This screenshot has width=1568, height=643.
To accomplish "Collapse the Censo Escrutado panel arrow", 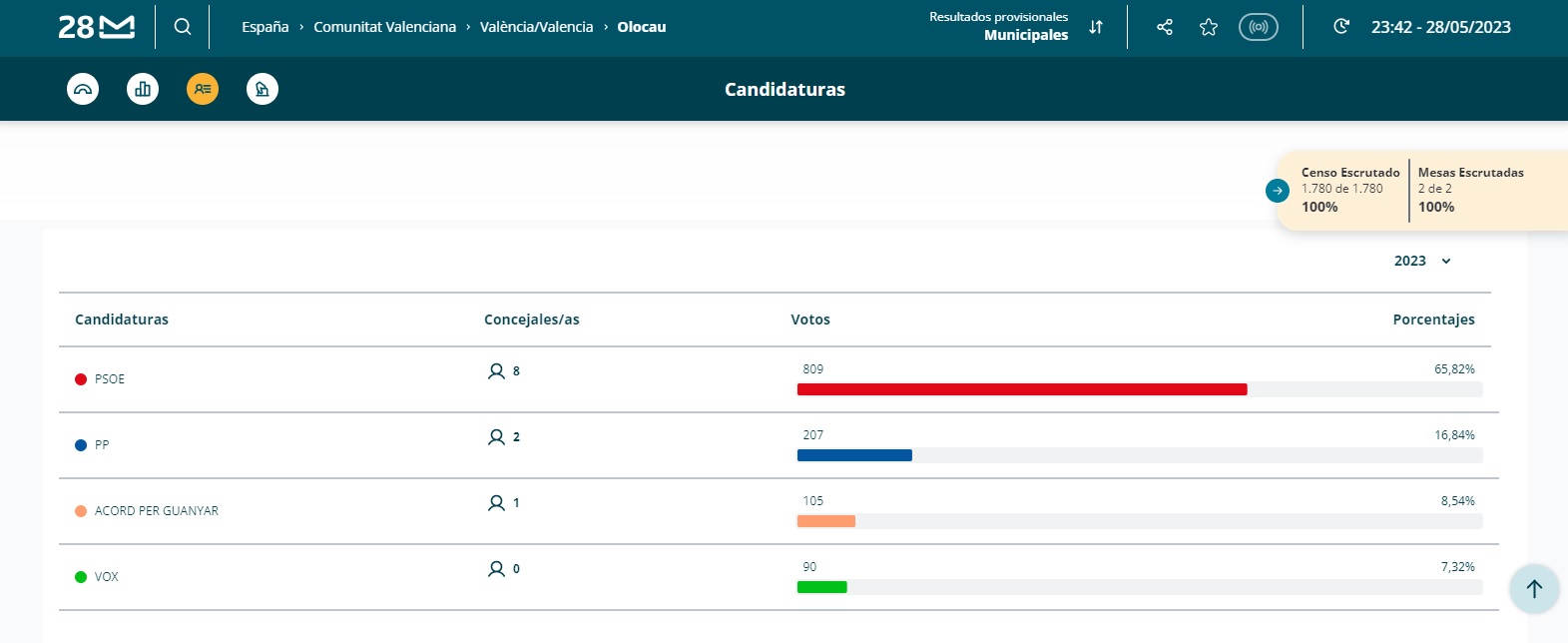I will [x=1278, y=191].
